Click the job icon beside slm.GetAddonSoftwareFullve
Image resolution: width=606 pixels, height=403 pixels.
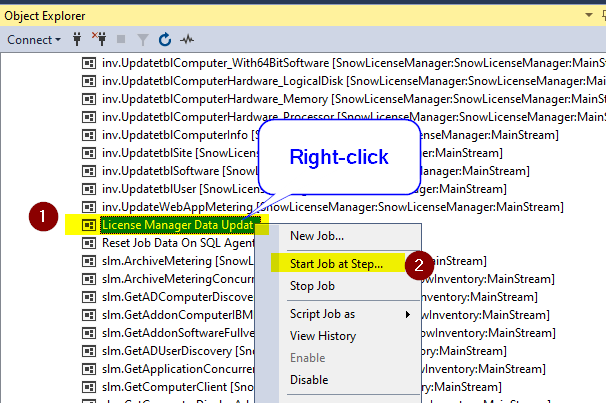pos(89,333)
